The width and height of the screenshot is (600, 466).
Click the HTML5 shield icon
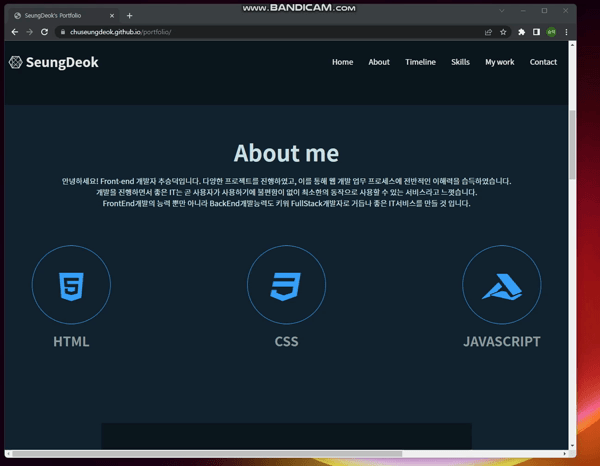click(x=71, y=287)
